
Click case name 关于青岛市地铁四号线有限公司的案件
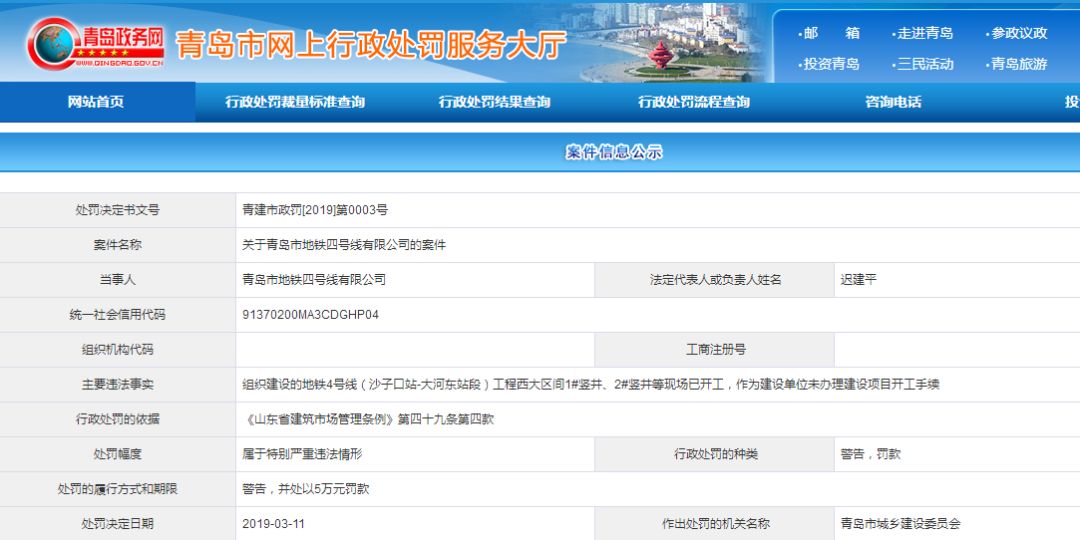[344, 245]
